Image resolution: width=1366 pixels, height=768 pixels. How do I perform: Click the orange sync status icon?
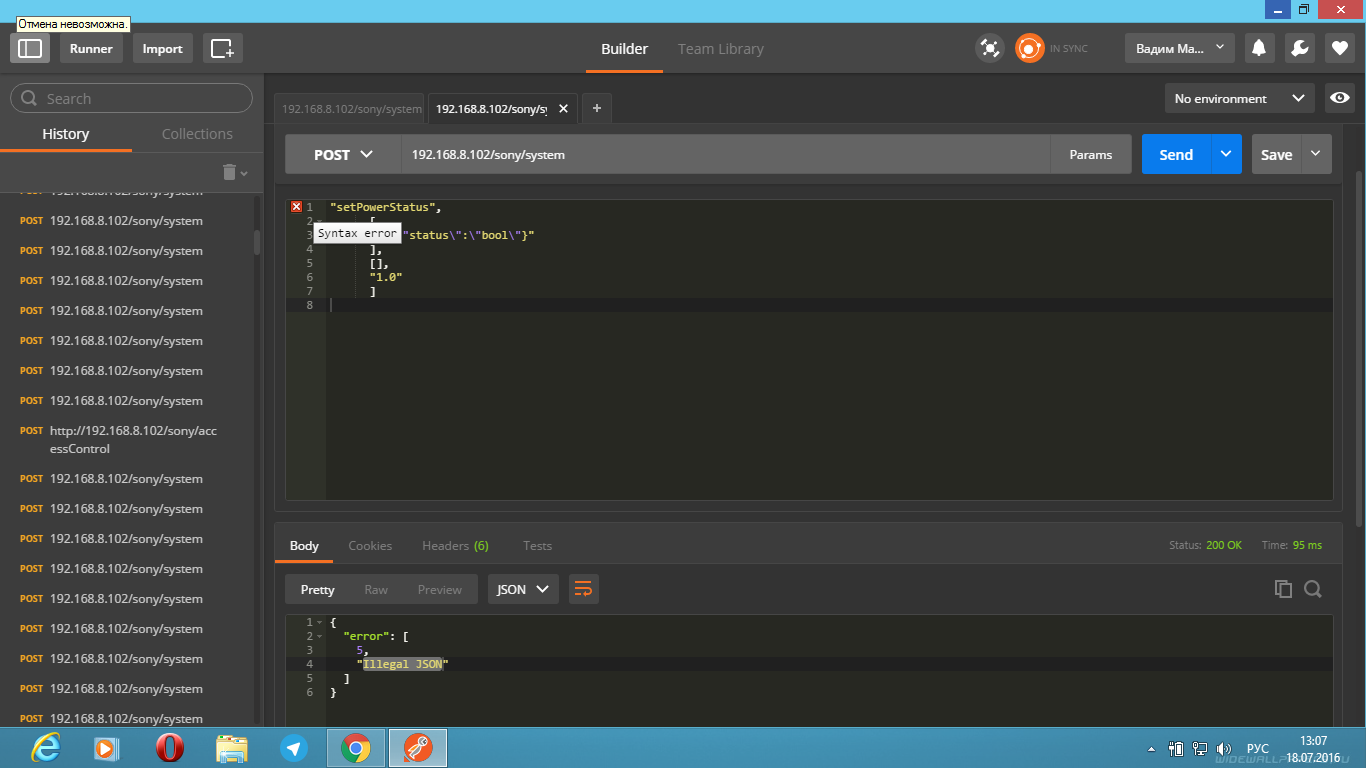[x=1029, y=48]
